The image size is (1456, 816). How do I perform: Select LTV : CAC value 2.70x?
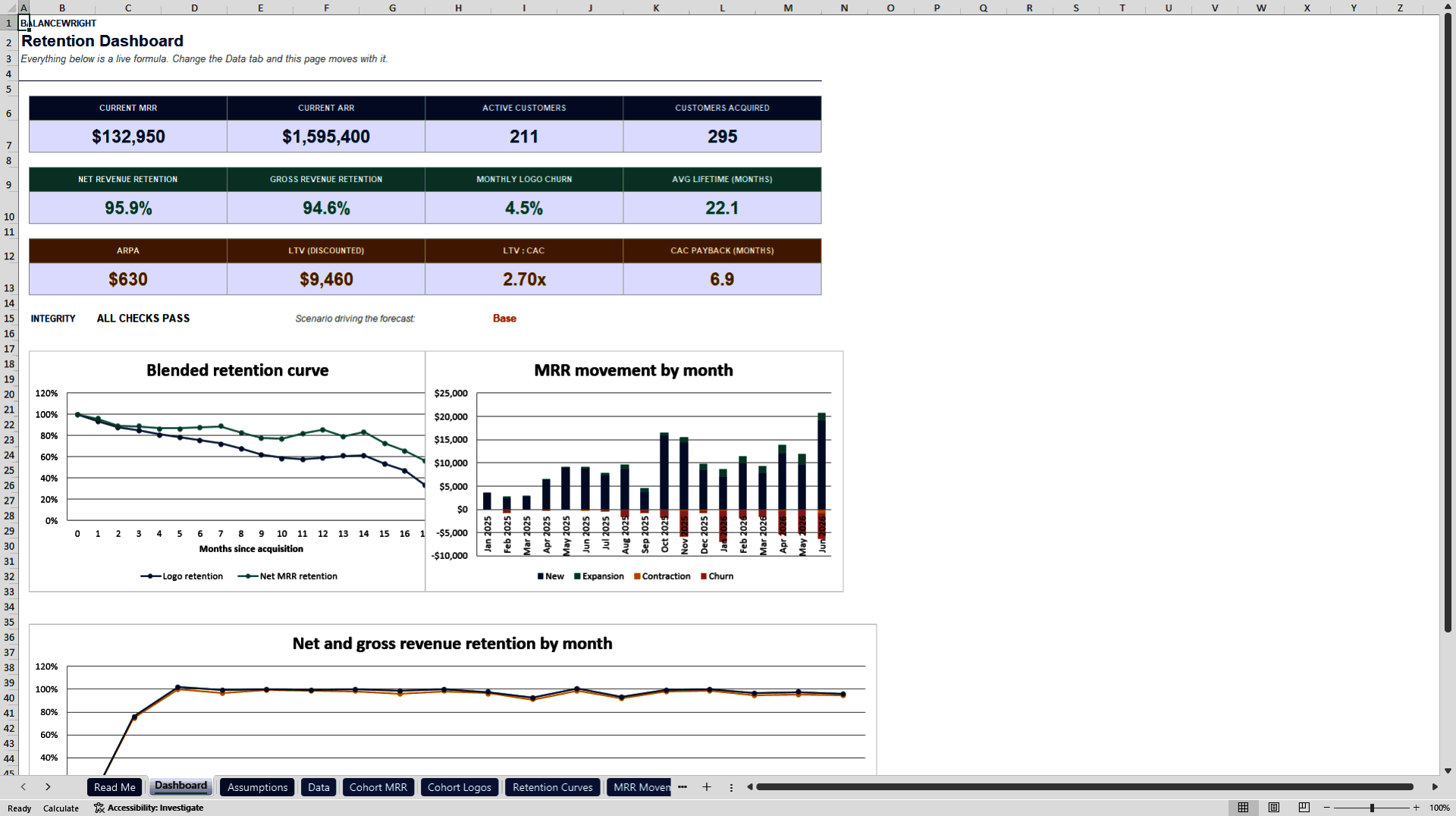(x=524, y=279)
